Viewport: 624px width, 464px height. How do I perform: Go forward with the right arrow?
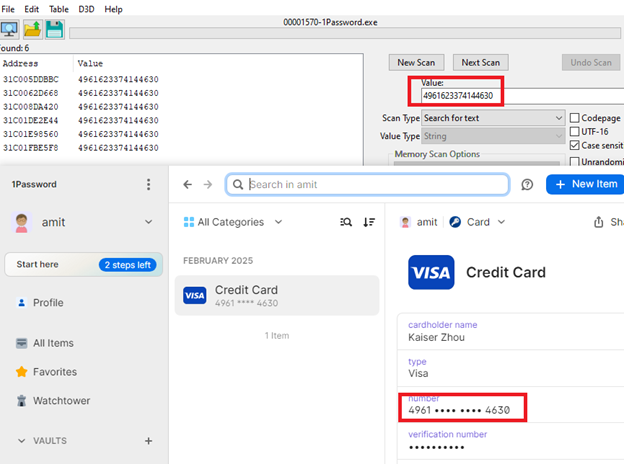(x=208, y=184)
